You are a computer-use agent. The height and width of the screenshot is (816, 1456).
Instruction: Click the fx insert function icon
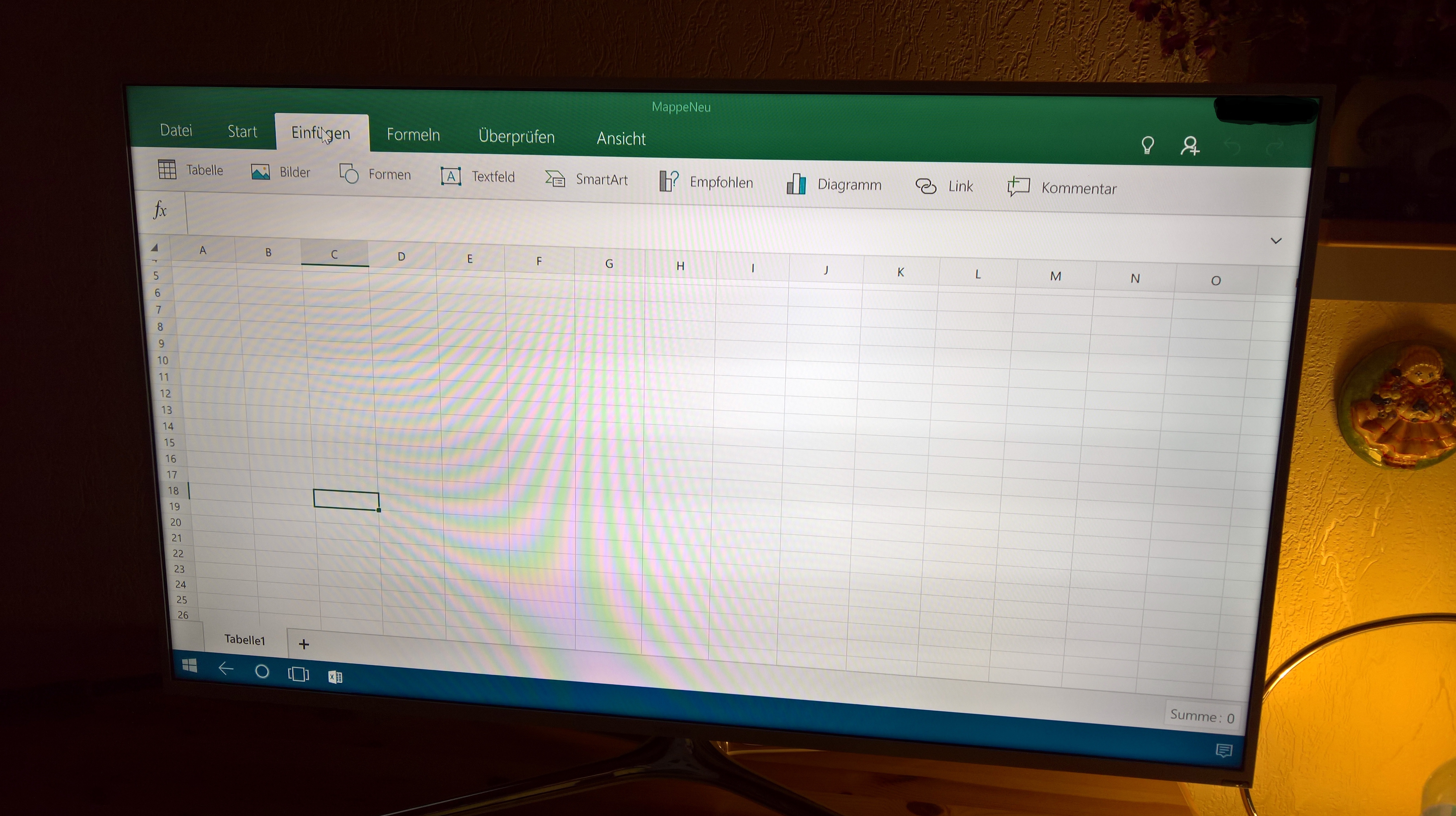(x=160, y=210)
